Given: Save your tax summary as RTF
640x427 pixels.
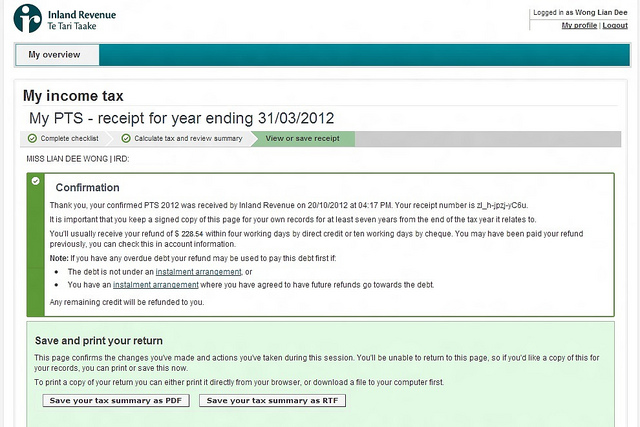Looking at the screenshot, I should [x=272, y=400].
